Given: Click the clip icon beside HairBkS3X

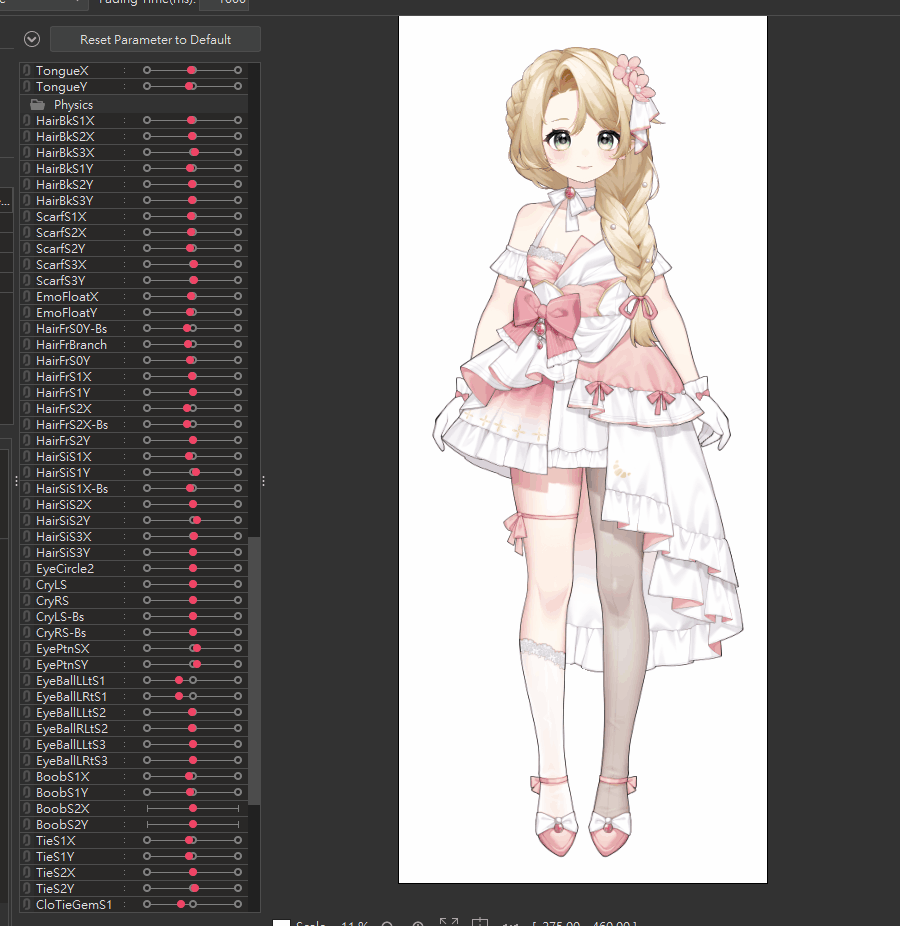Looking at the screenshot, I should pos(27,152).
